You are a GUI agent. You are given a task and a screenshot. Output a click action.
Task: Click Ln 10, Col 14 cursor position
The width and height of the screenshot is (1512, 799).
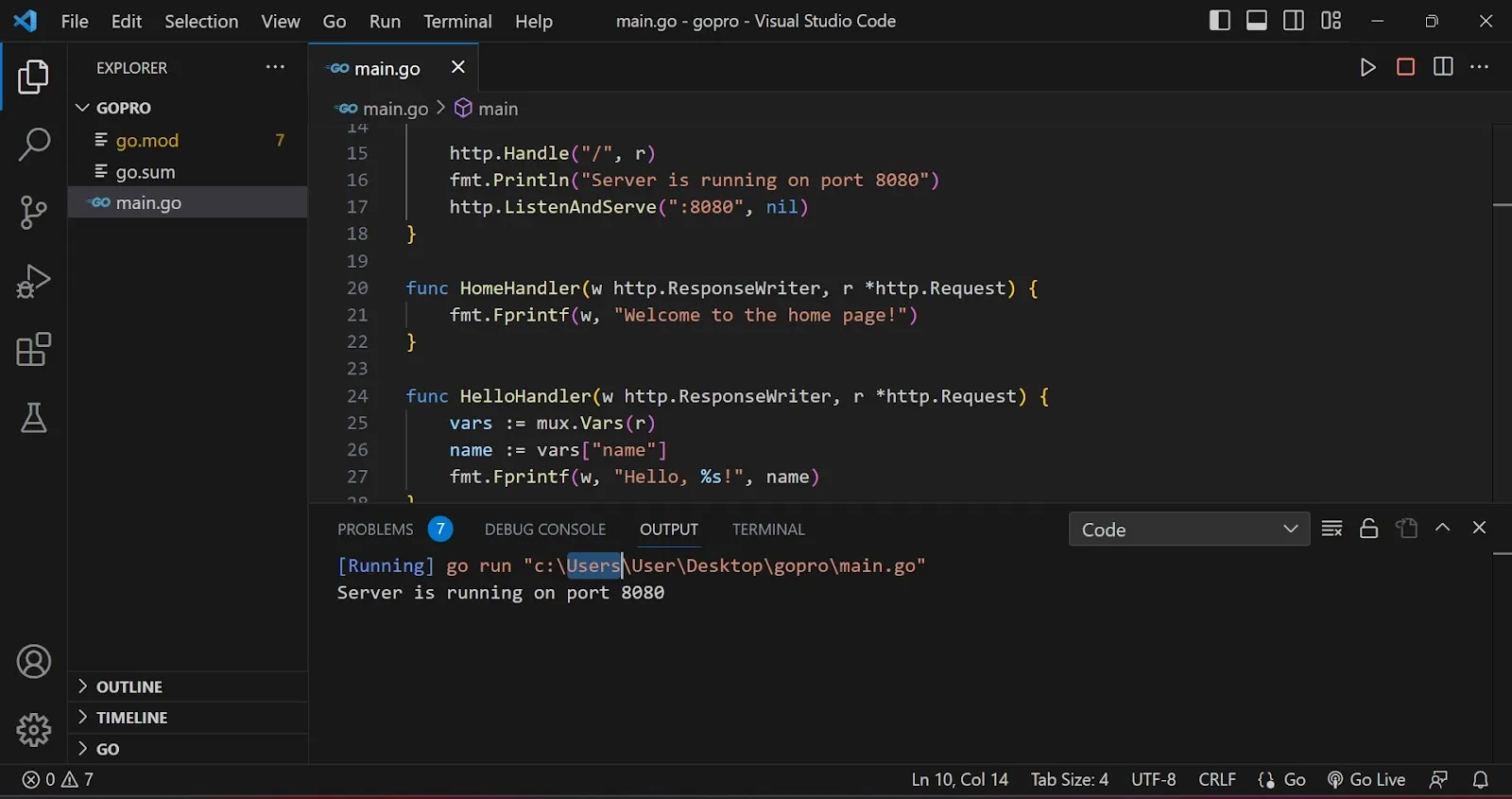[x=959, y=780]
